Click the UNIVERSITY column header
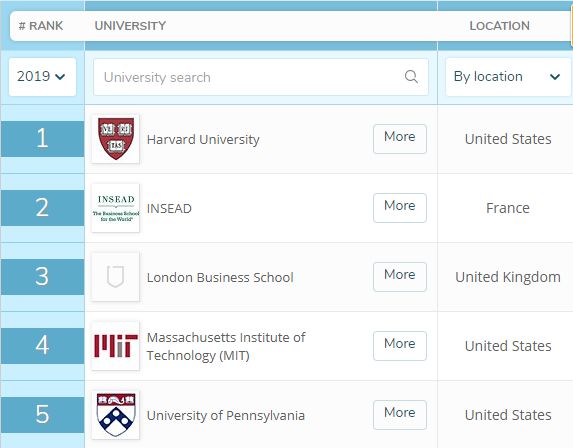Screen dimensions: 573x448 [x=130, y=26]
